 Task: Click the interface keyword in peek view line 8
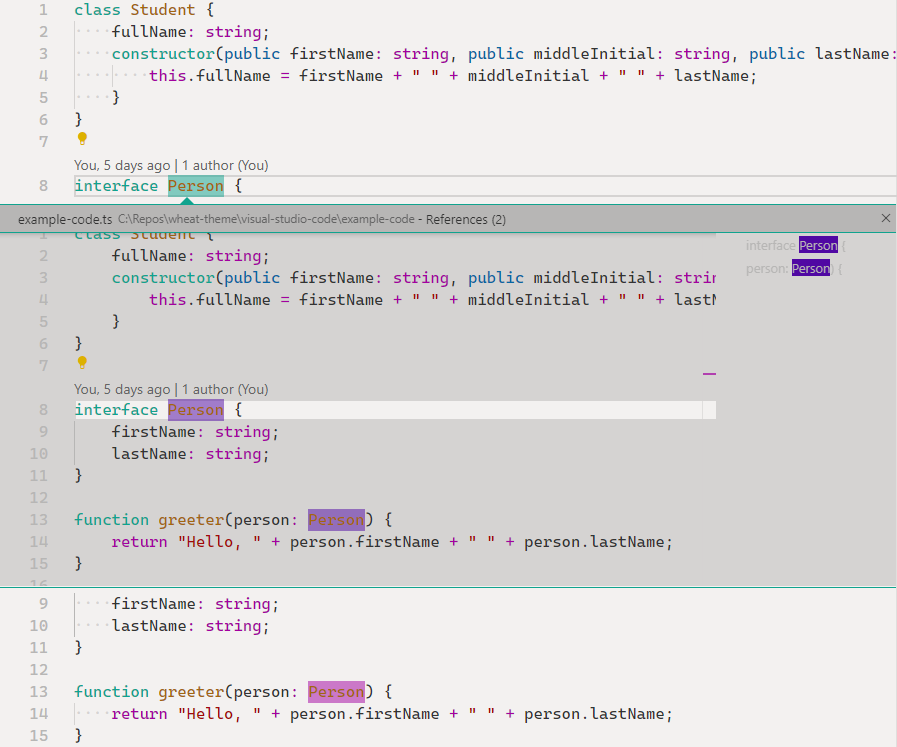click(116, 410)
